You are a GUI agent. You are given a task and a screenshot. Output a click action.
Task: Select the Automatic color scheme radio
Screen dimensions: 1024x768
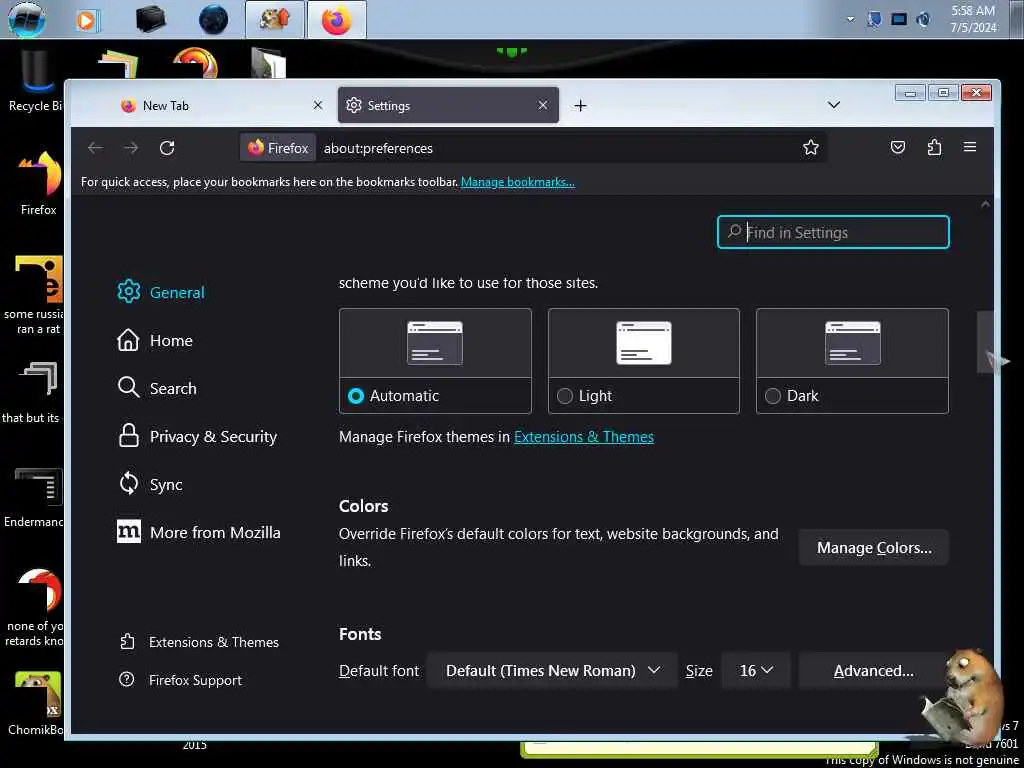pyautogui.click(x=356, y=396)
